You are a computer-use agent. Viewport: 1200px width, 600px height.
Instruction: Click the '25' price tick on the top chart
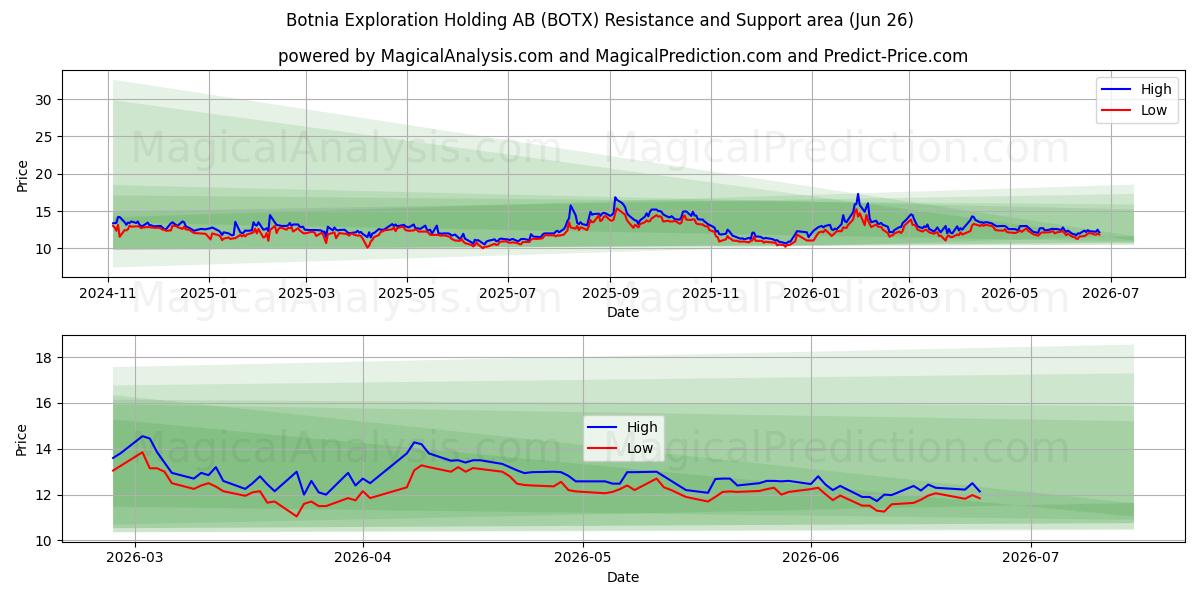(46, 137)
